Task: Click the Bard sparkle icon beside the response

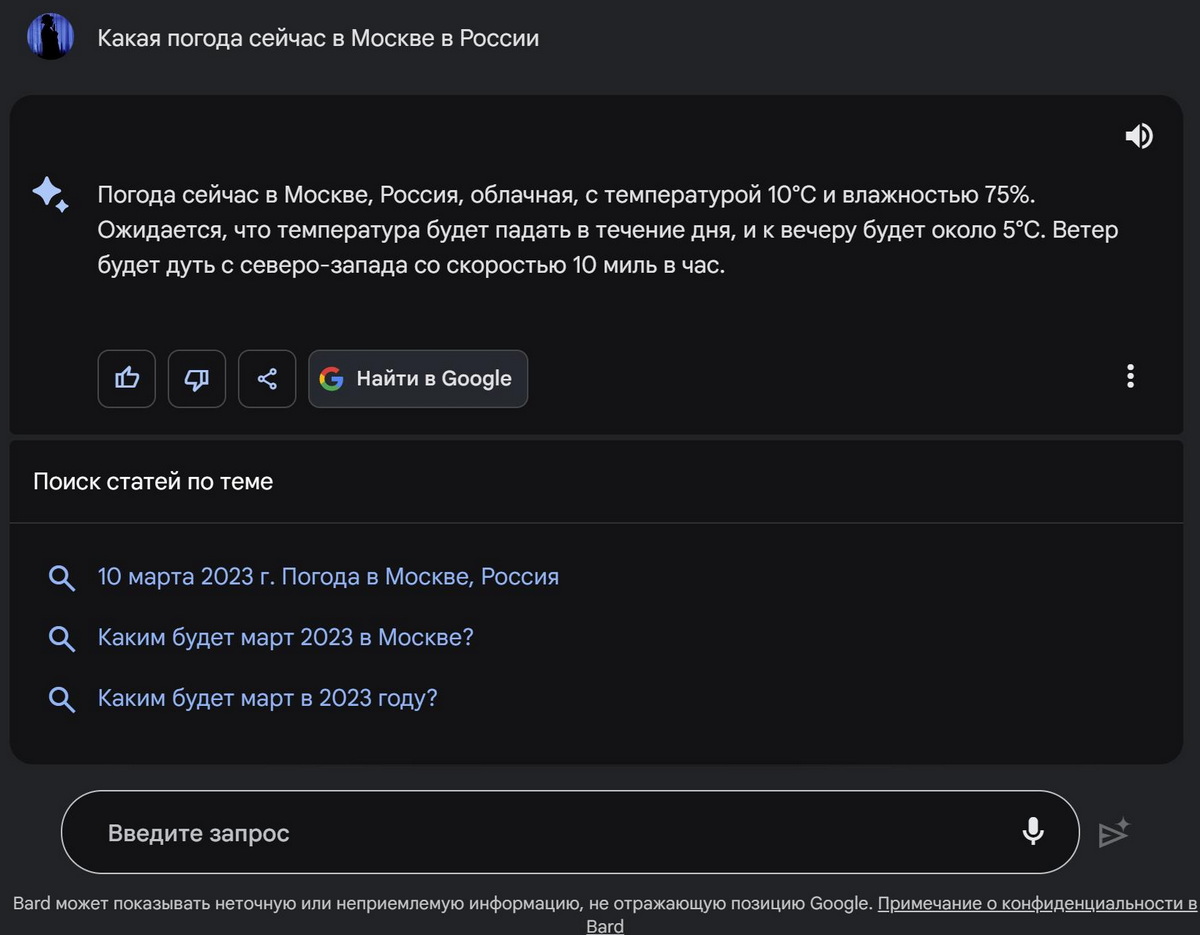Action: pos(50,194)
